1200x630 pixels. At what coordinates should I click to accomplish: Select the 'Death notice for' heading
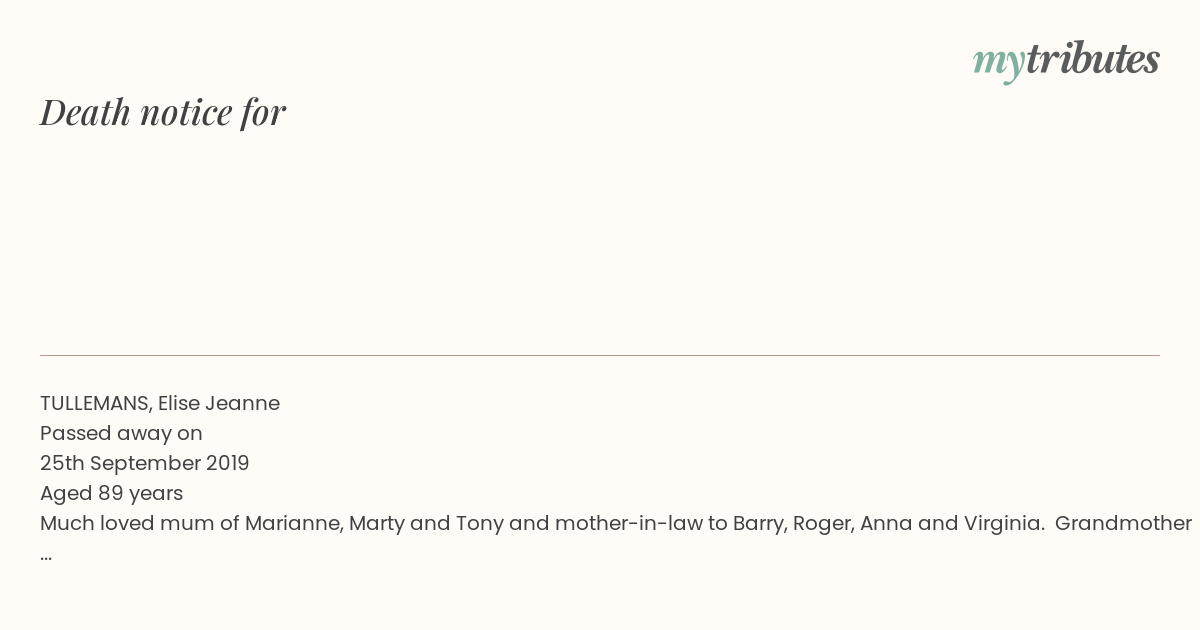(163, 113)
